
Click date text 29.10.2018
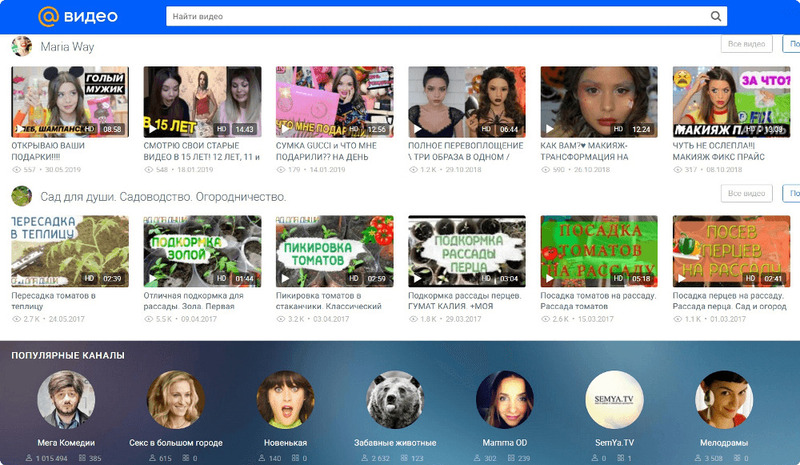point(463,169)
